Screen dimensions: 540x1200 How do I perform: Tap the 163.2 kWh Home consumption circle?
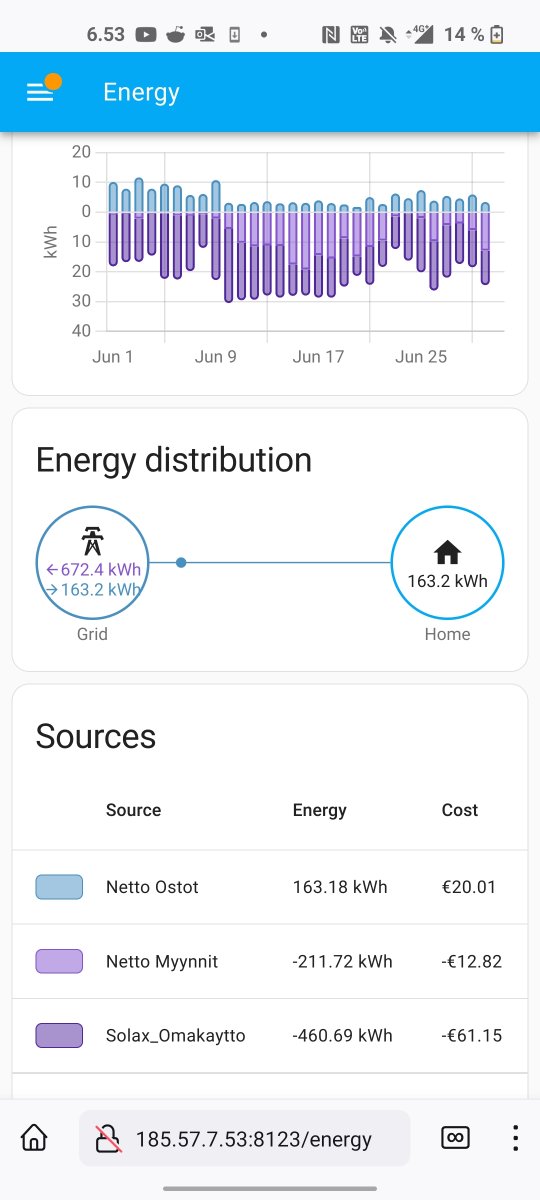pos(447,563)
